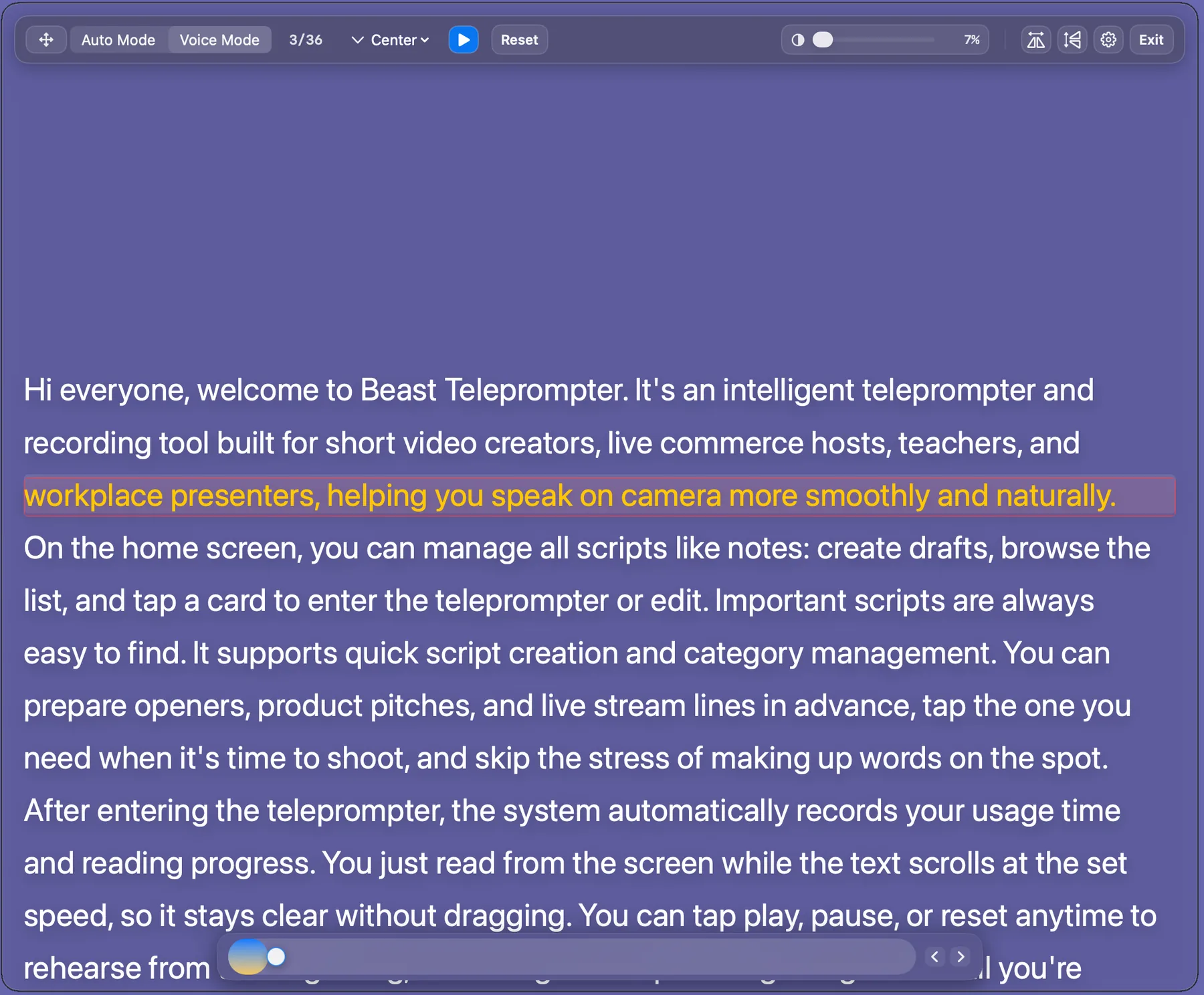Click the contrast icon near the opacity slider
Viewport: 1204px width, 995px height.
click(797, 39)
